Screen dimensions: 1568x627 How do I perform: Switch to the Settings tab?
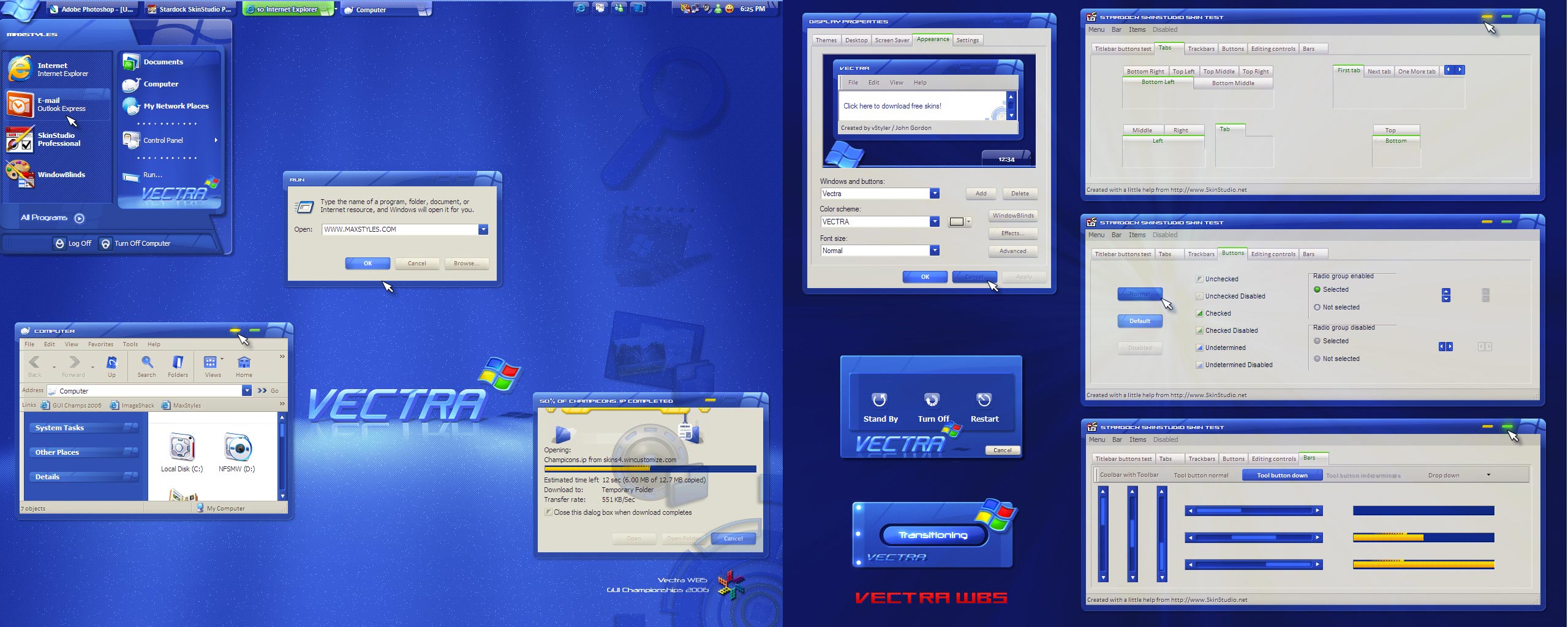tap(968, 40)
